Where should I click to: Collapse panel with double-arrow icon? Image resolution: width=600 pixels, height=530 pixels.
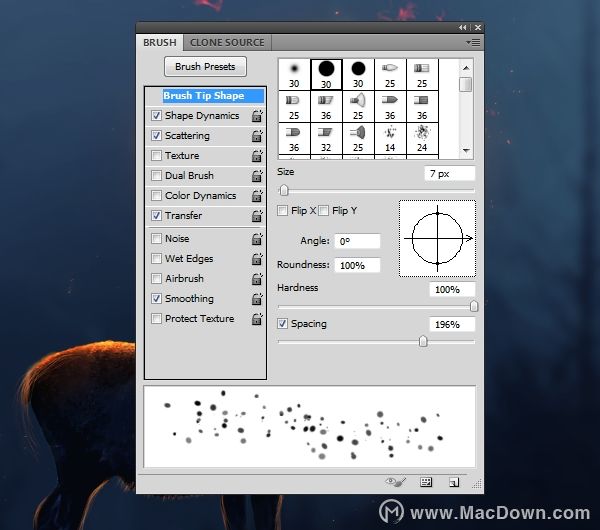tap(463, 28)
